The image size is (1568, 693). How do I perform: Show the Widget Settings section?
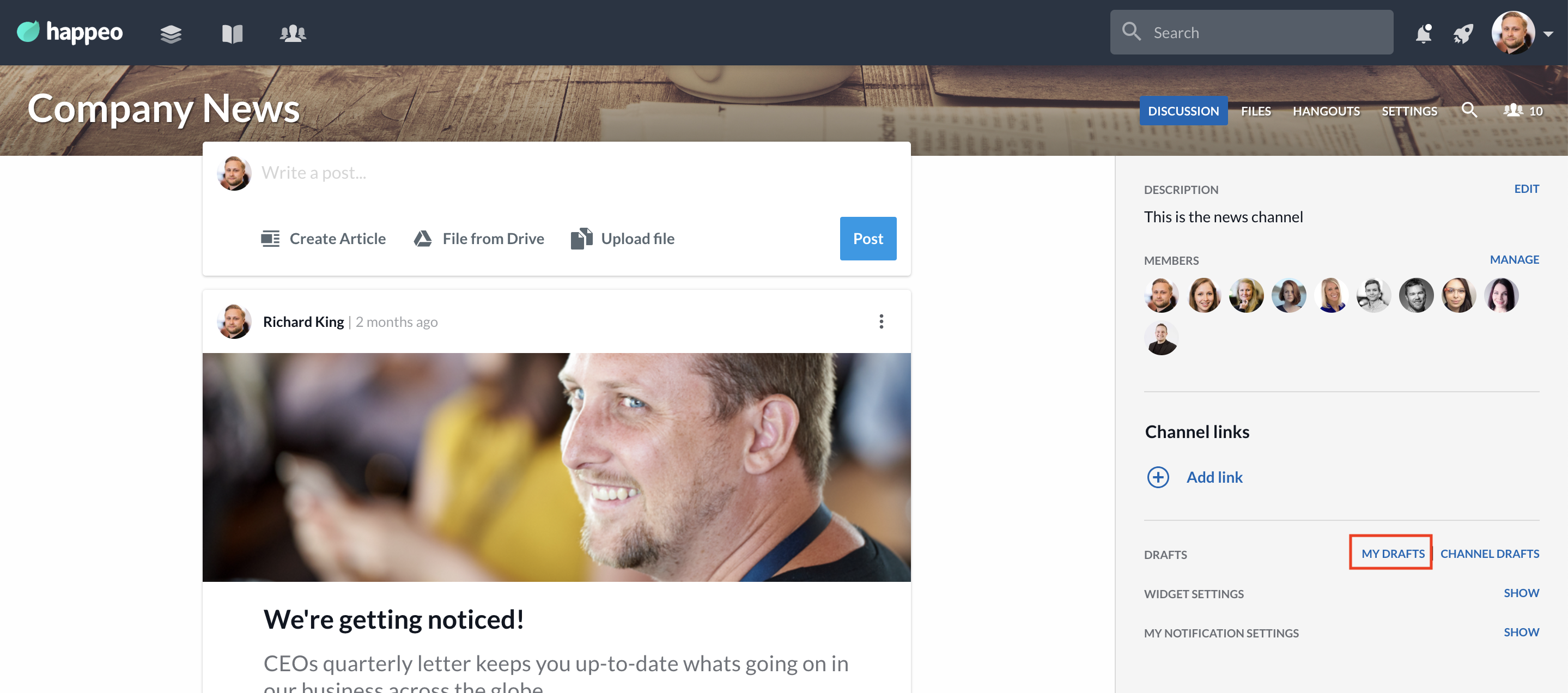1521,593
